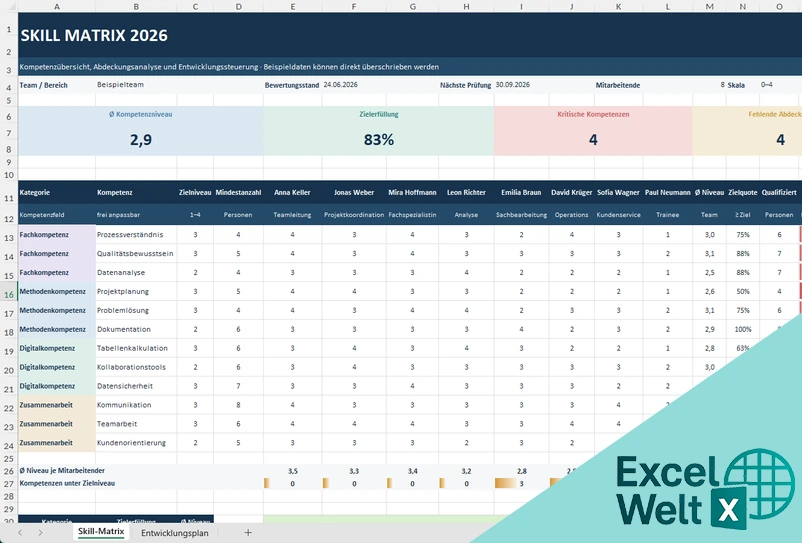Select the Prozessverständnis cell
802x543 pixels.
[x=136, y=235]
